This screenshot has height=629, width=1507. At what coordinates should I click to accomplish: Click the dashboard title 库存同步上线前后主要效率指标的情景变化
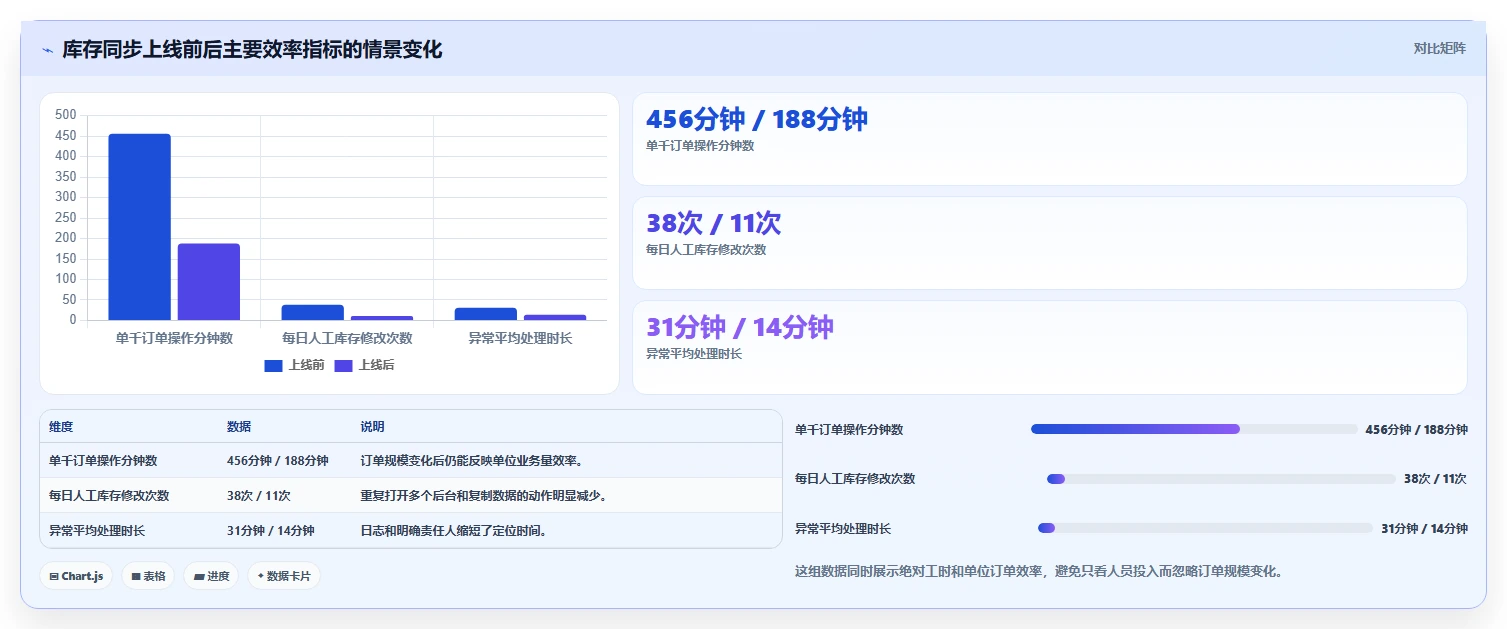point(252,49)
